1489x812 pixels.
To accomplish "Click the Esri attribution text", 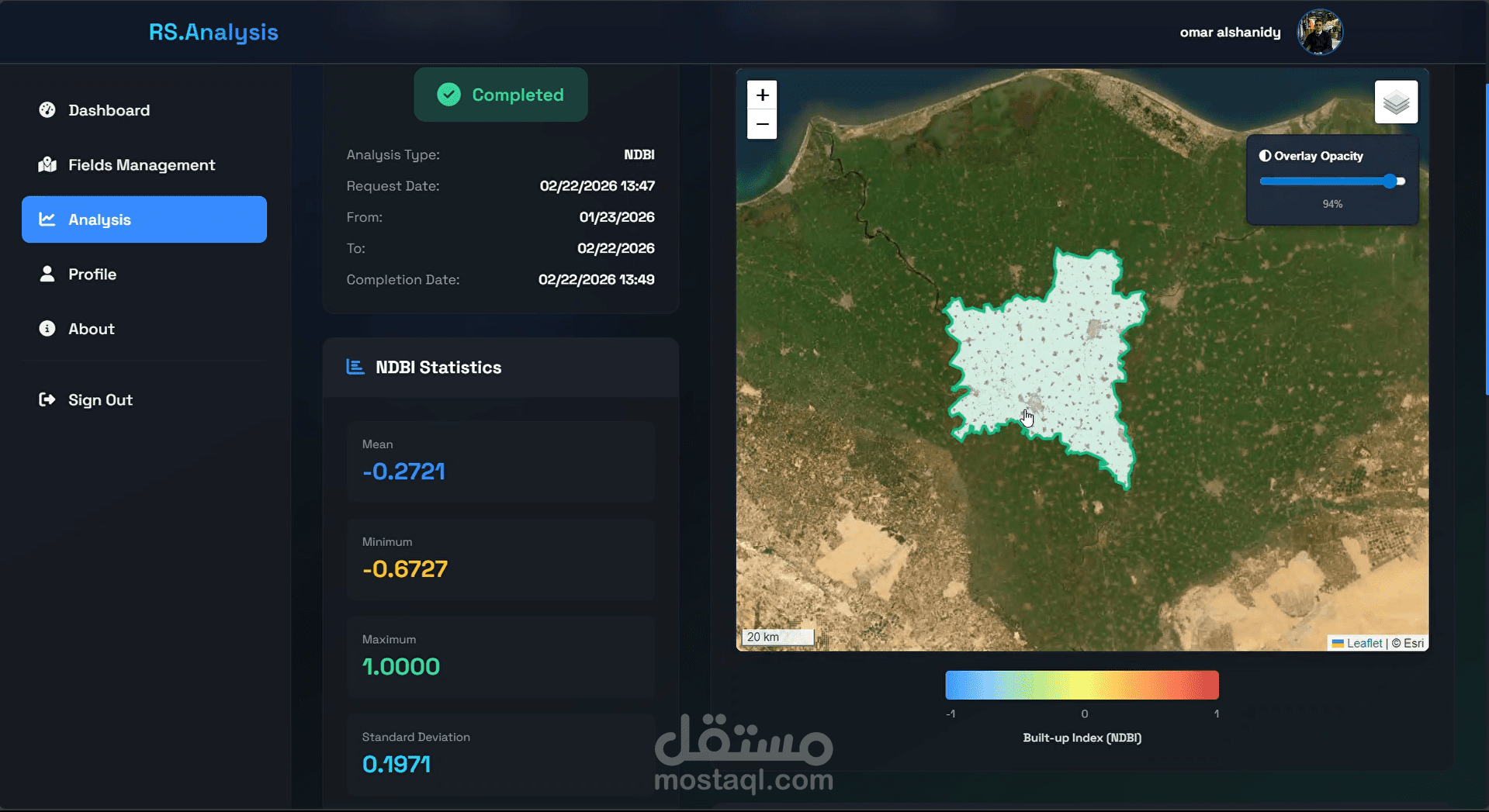I will [x=1408, y=643].
